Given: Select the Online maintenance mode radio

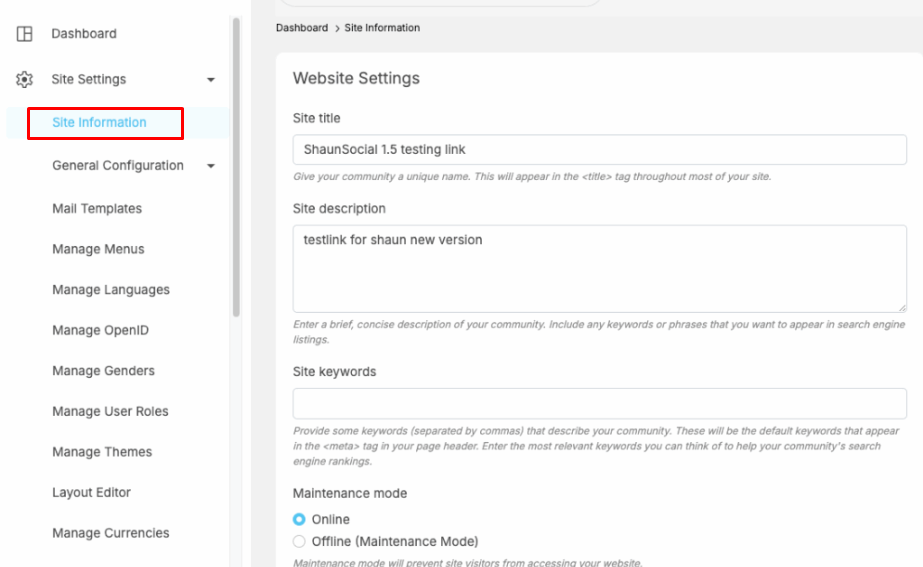Looking at the screenshot, I should click(299, 520).
